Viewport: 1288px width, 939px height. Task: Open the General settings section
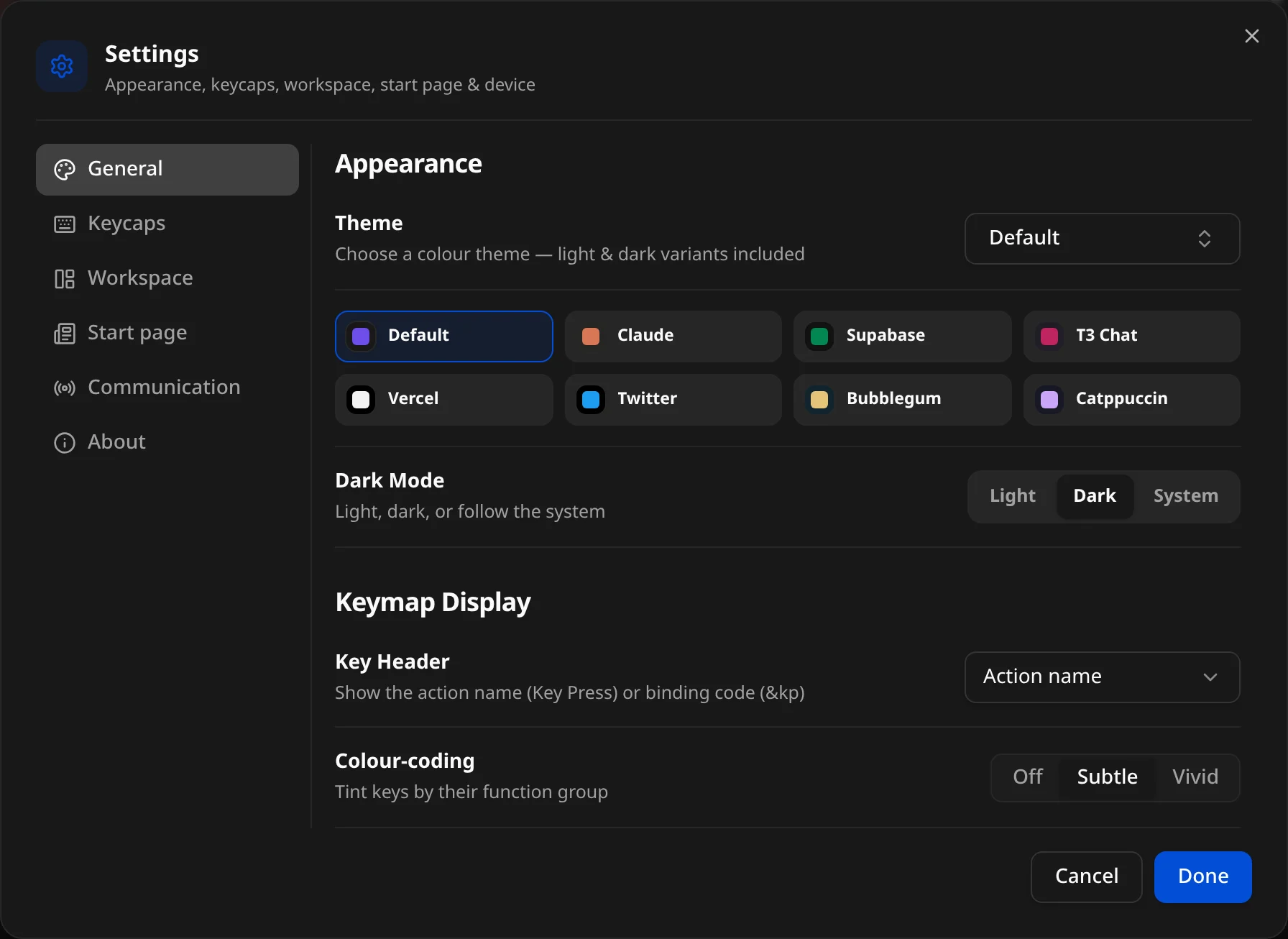point(167,170)
